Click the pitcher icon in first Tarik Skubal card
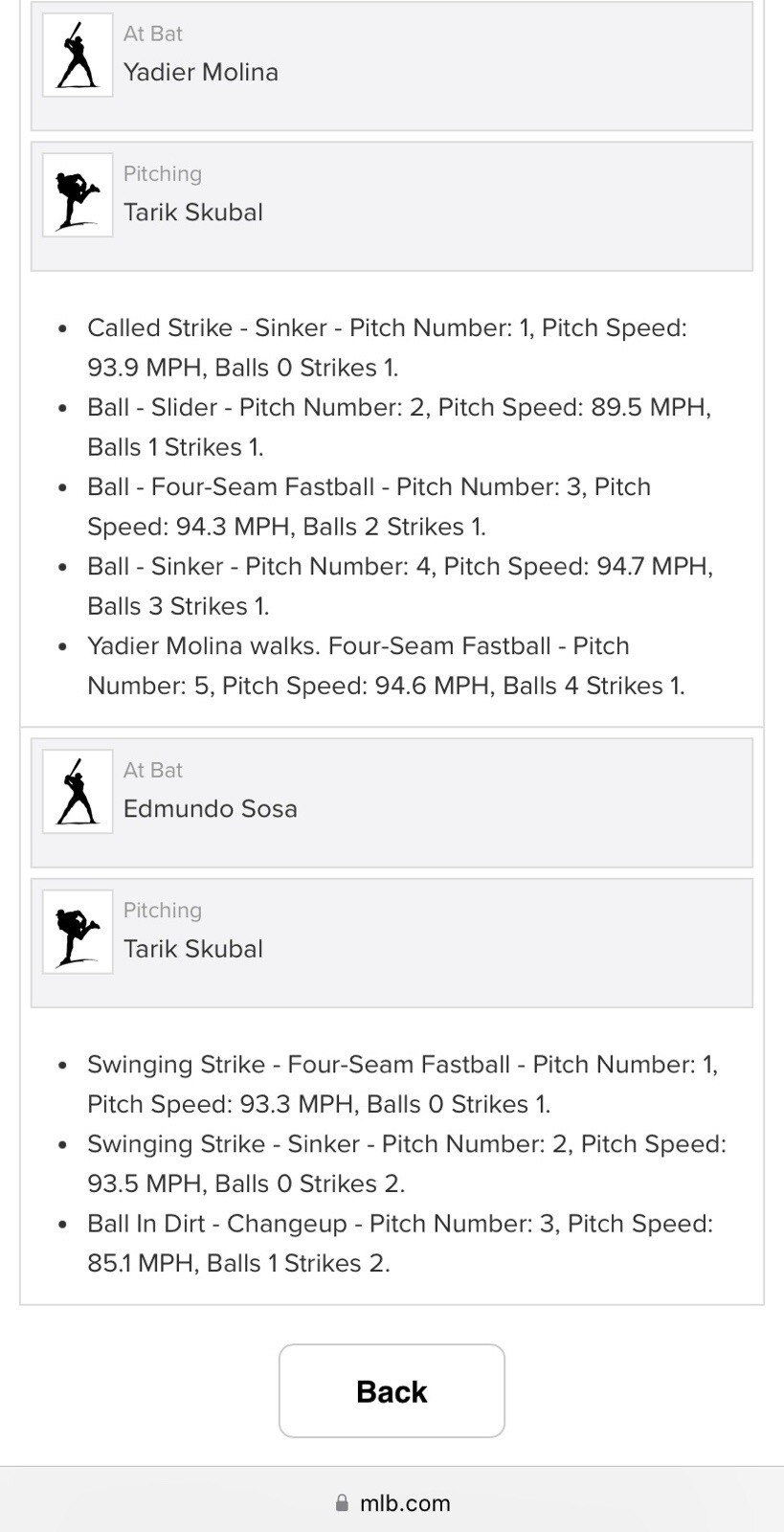784x1532 pixels. (x=78, y=195)
